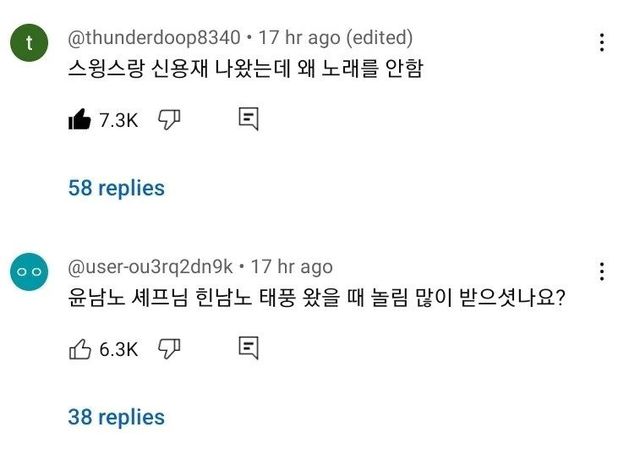Screen dimensions: 640x455
Task: Click the '17 hr ago (edited)' timestamp
Action: coord(335,38)
